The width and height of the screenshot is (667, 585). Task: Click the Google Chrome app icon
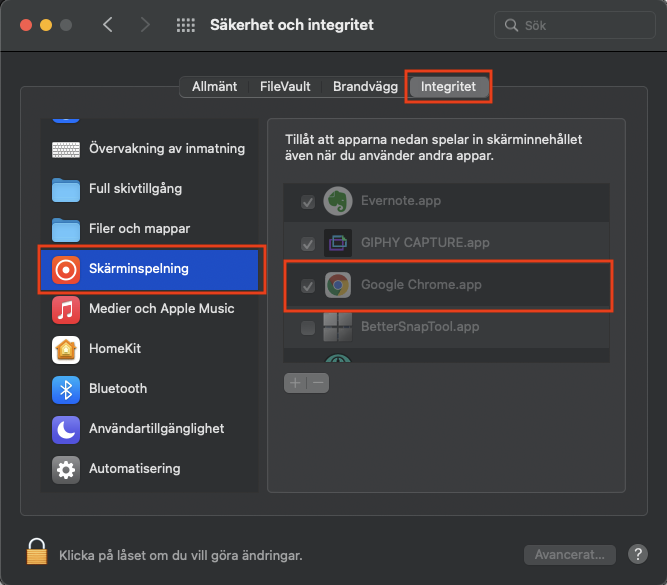[338, 285]
